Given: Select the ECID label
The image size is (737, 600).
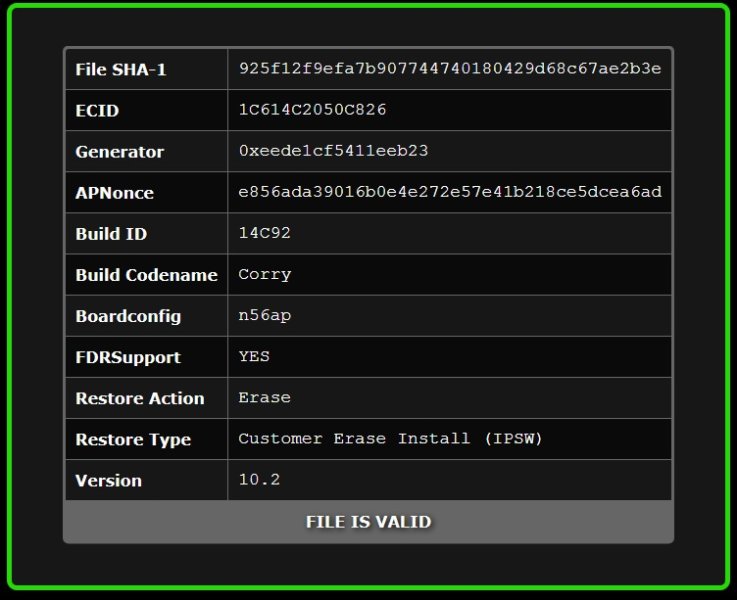Looking at the screenshot, I should (97, 110).
